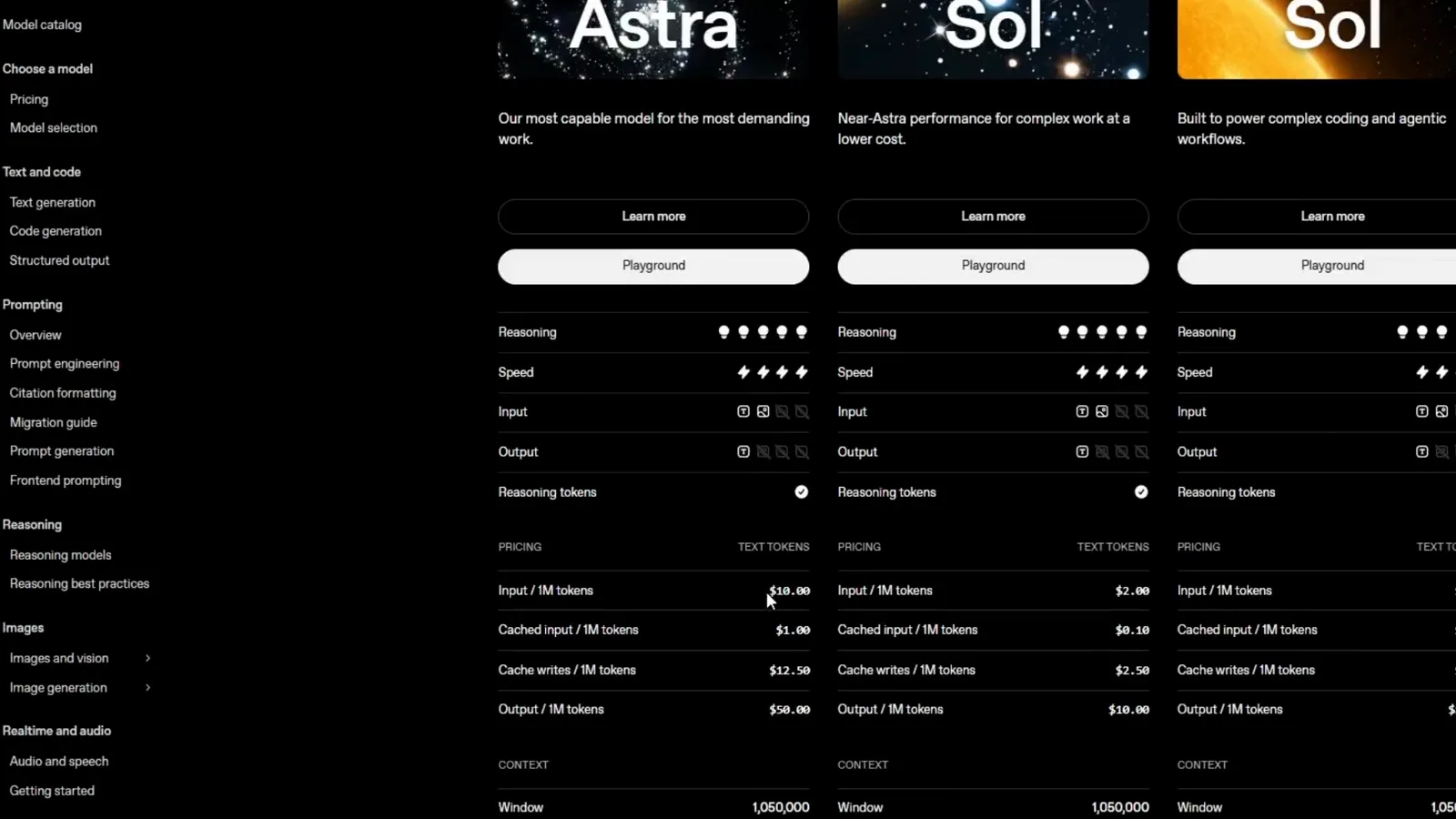The height and width of the screenshot is (819, 1456).
Task: Click Astra image input icon
Action: pos(763,411)
